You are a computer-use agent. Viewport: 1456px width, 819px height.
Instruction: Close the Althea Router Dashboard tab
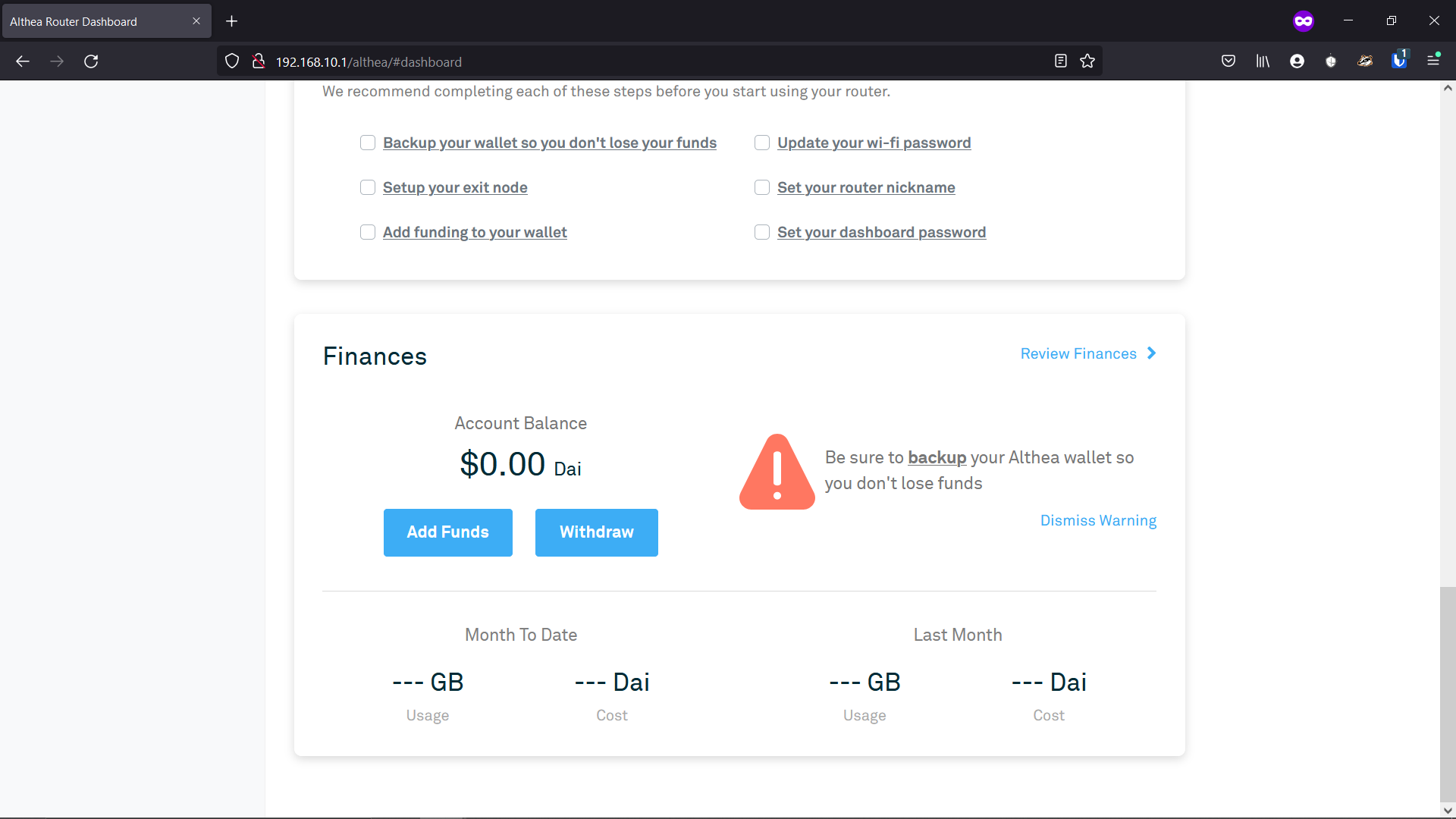click(x=196, y=21)
